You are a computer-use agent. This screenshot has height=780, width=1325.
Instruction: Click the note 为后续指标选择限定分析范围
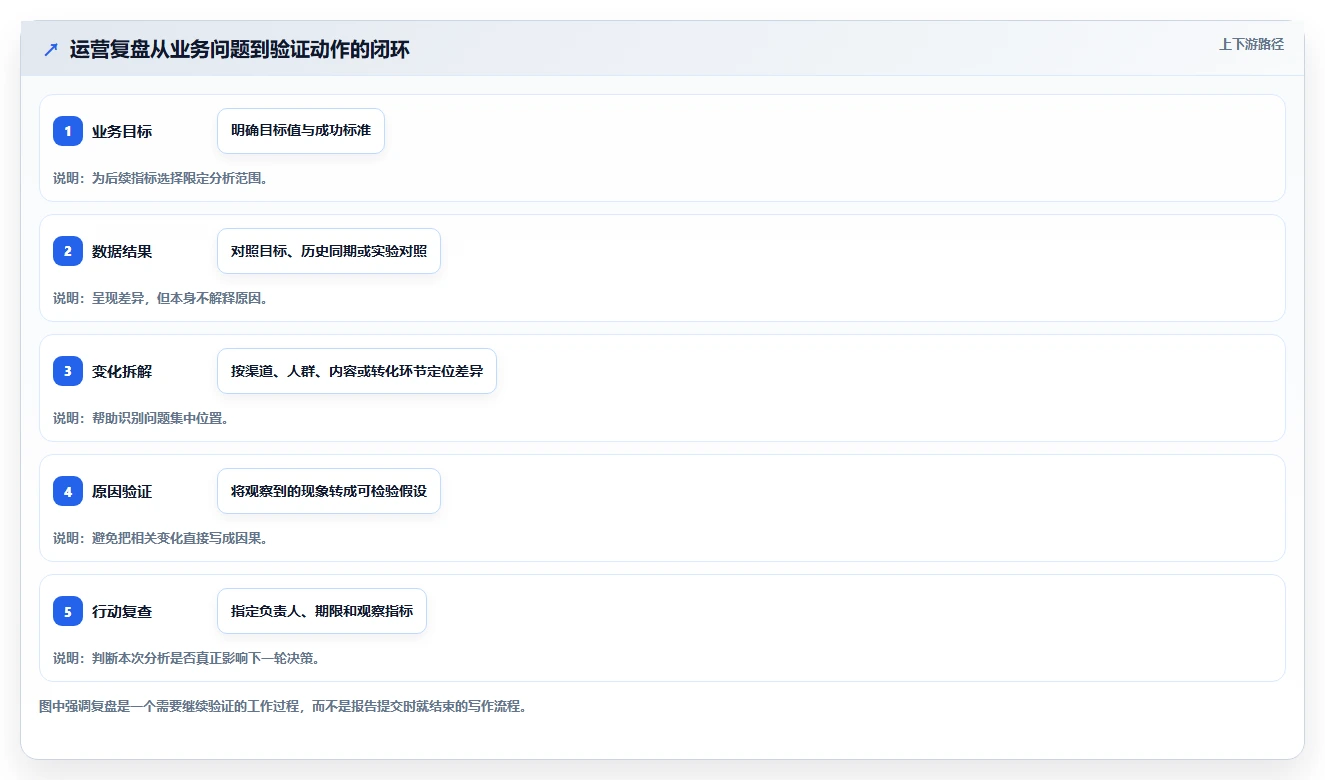pyautogui.click(x=179, y=178)
